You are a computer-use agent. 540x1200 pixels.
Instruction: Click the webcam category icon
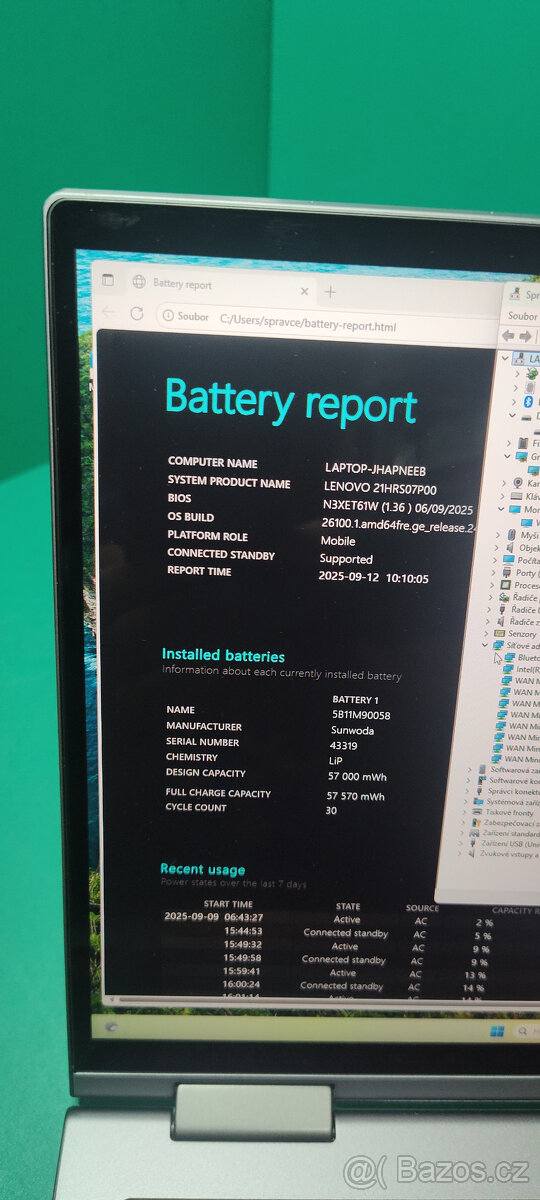pos(518,483)
